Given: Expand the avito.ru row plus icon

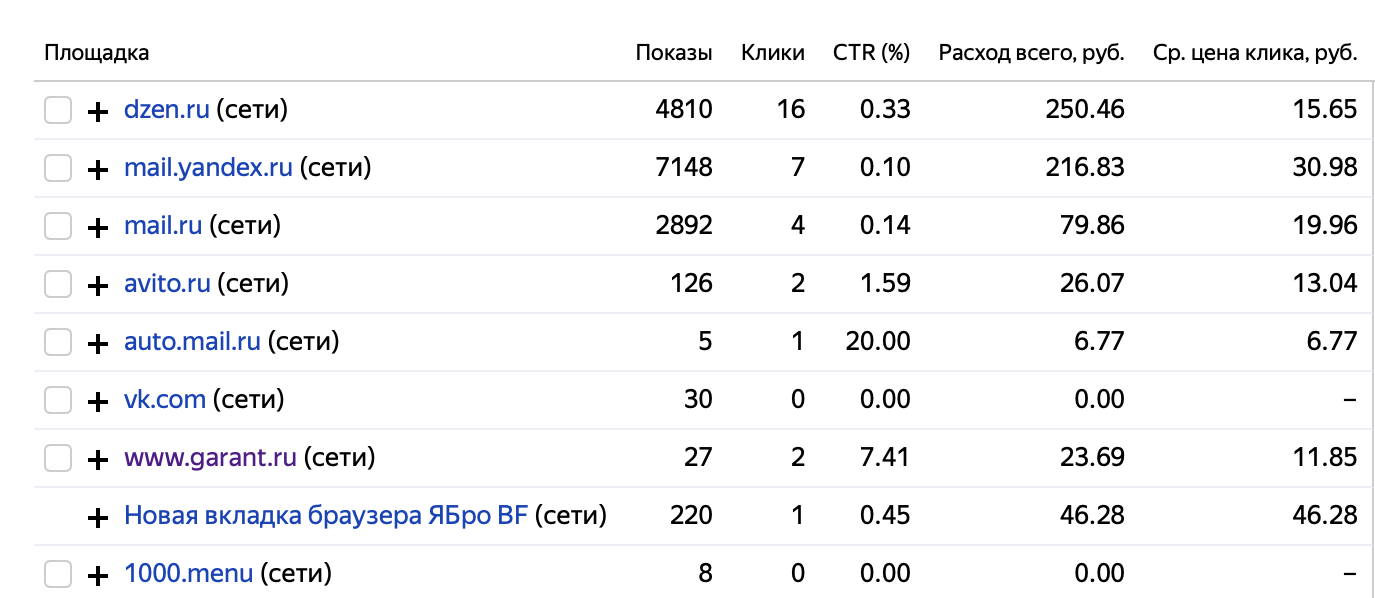Looking at the screenshot, I should click(x=98, y=285).
